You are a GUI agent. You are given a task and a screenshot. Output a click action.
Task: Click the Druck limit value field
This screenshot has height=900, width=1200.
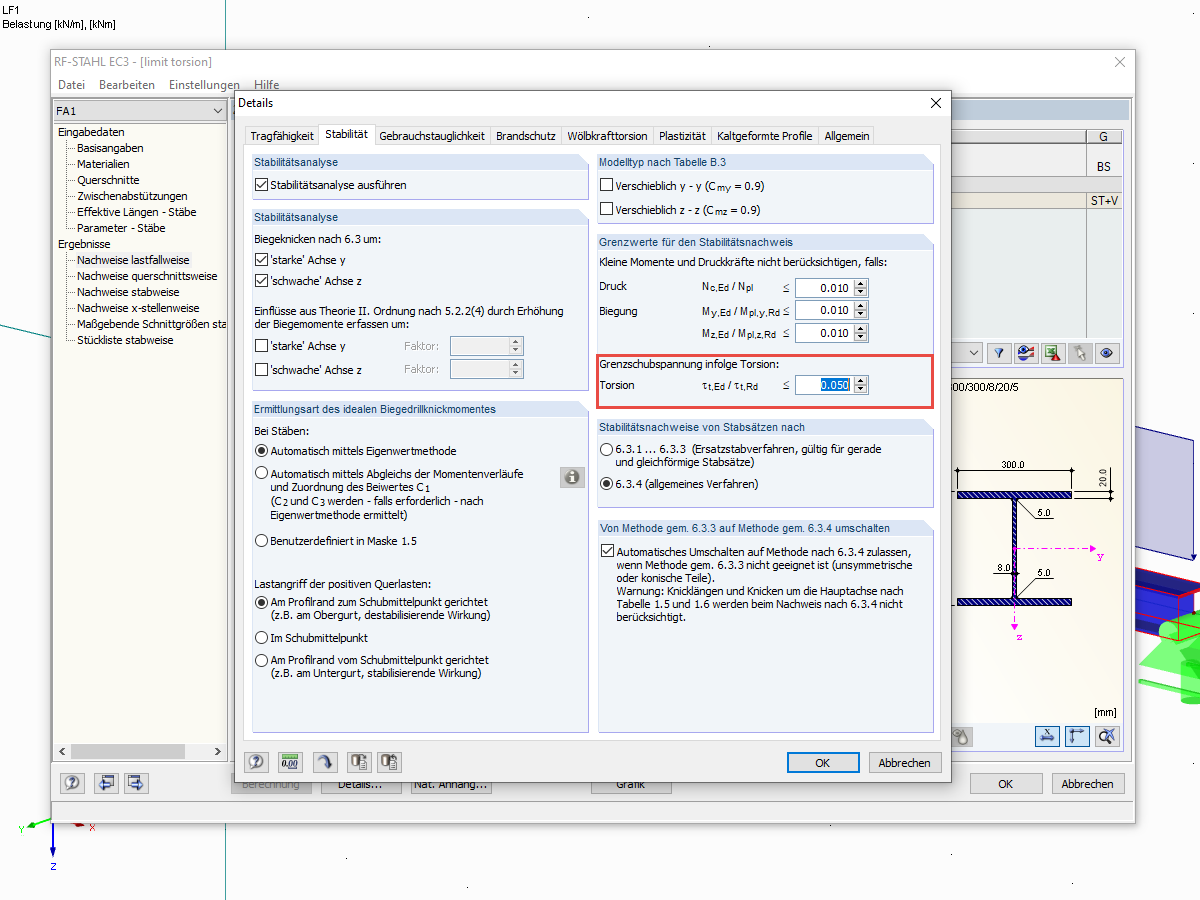pos(825,288)
